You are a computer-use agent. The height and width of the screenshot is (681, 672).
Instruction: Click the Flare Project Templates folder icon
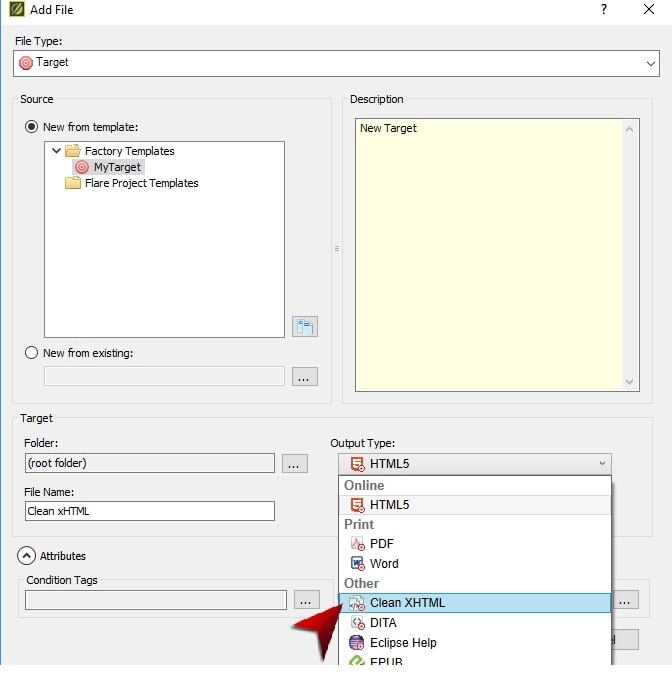click(x=73, y=183)
